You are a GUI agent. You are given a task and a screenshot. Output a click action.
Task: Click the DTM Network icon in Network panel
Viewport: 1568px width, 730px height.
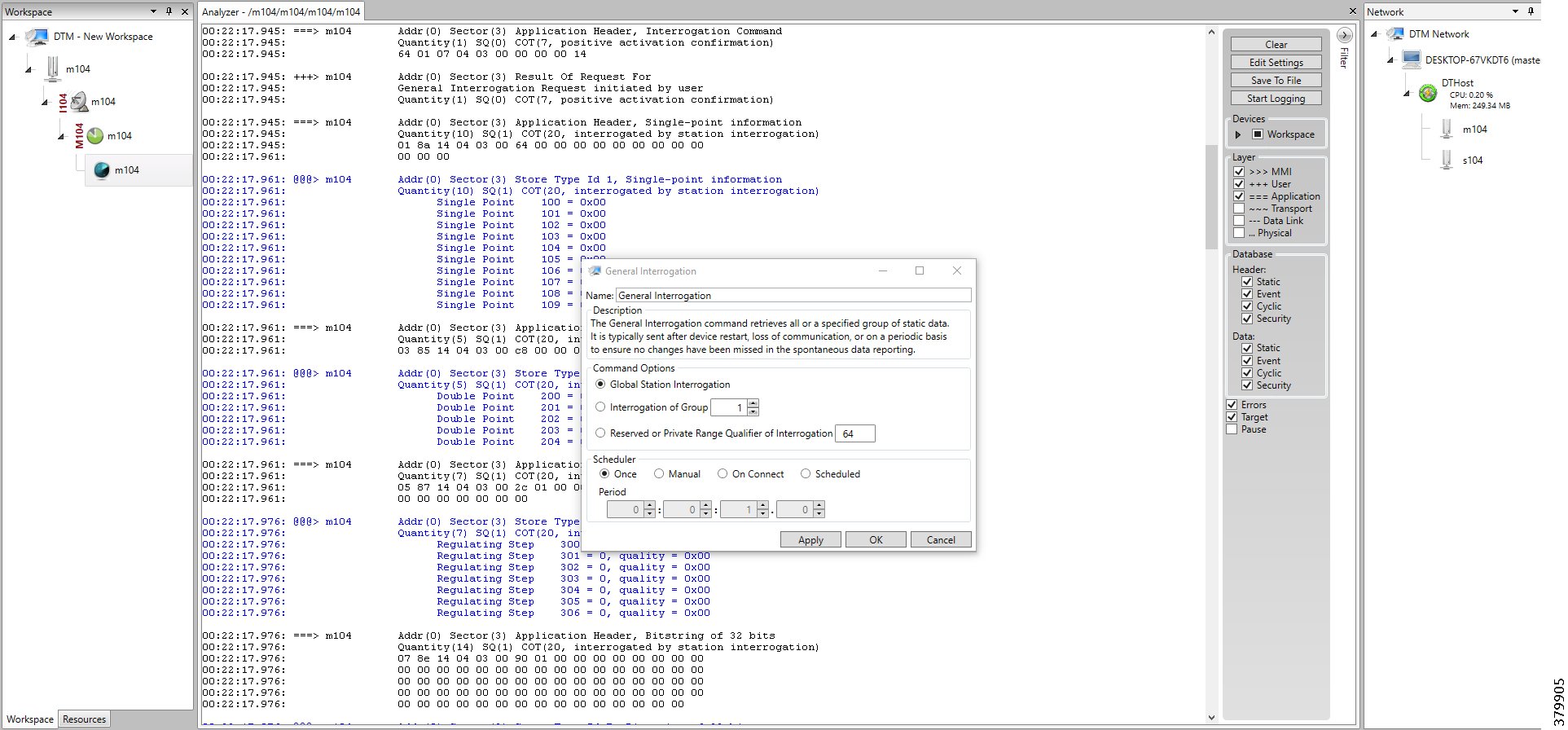tap(1395, 33)
